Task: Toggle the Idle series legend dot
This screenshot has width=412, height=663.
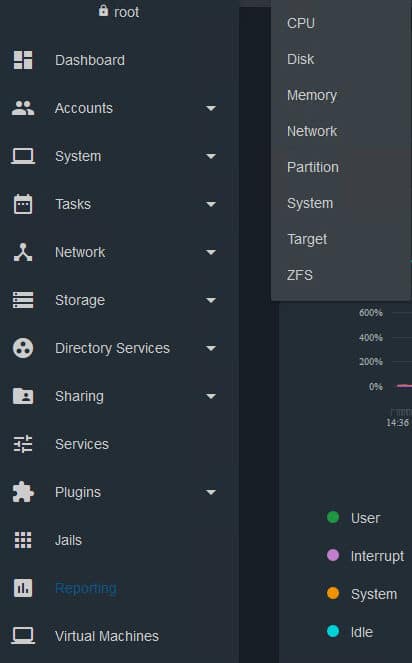Action: [x=333, y=631]
